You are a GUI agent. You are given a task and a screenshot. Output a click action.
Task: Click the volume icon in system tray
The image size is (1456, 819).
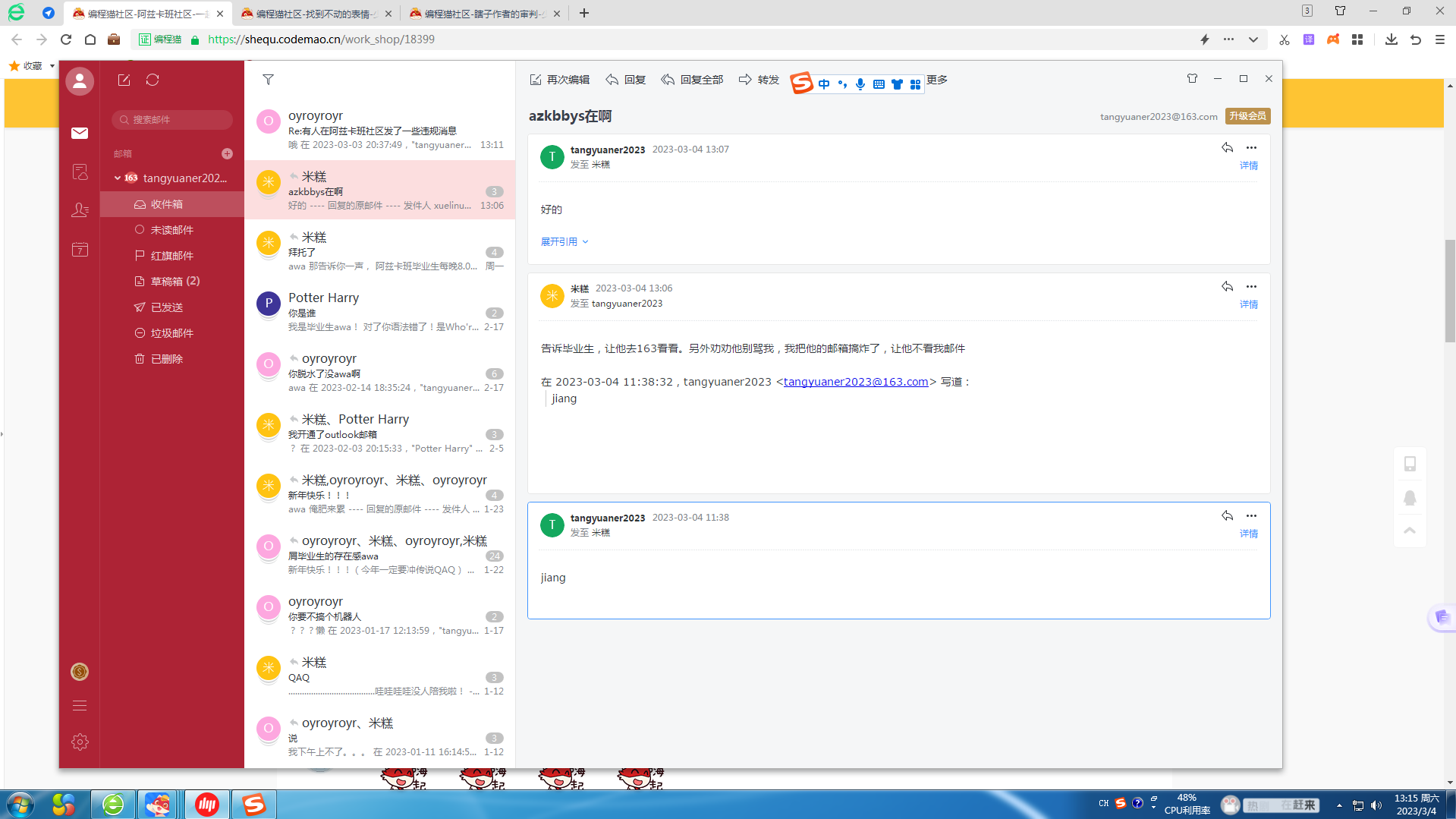point(1376,805)
